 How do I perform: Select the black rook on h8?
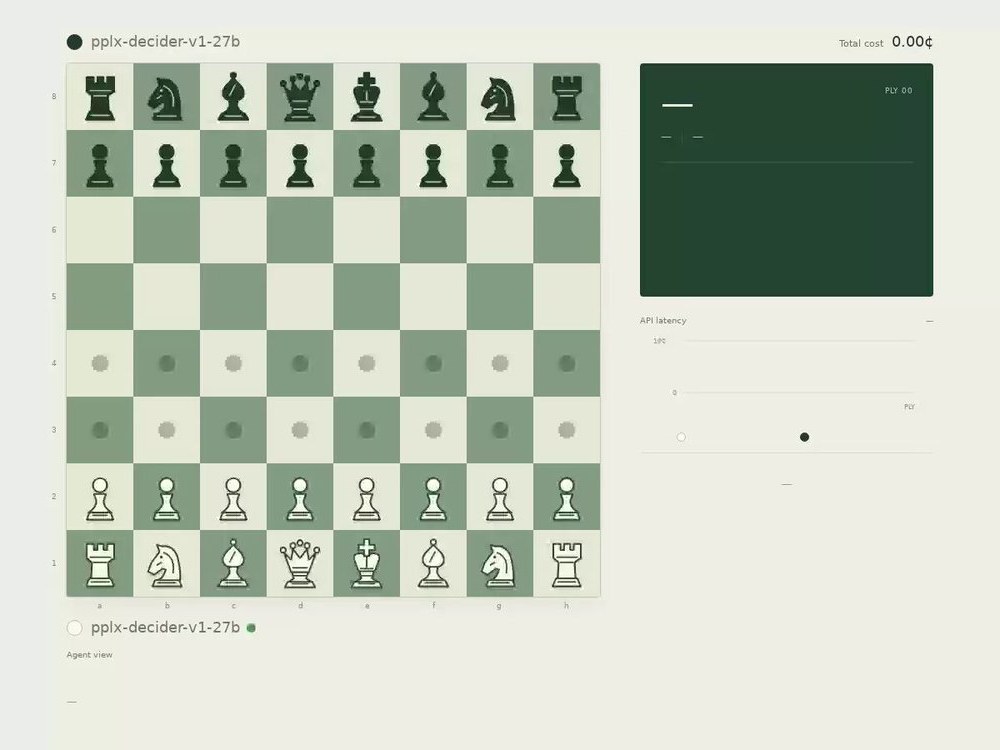(566, 98)
